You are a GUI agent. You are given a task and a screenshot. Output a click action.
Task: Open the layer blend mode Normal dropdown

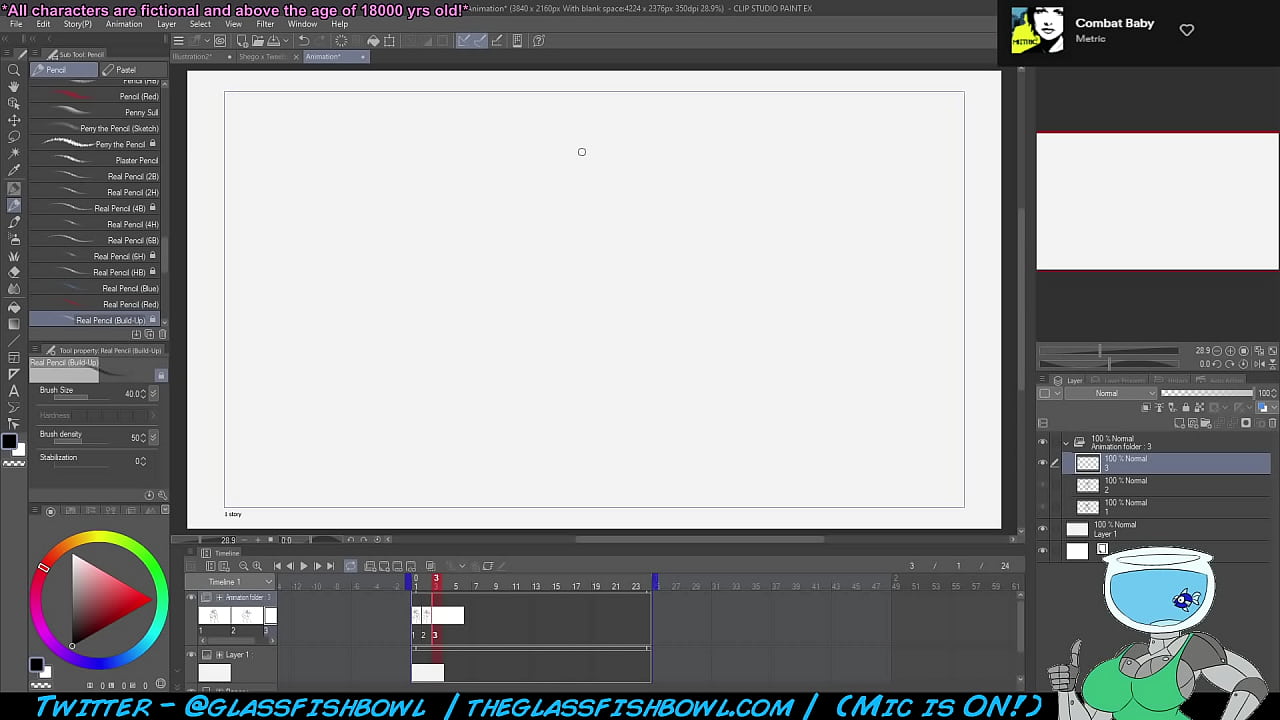[x=1110, y=393]
